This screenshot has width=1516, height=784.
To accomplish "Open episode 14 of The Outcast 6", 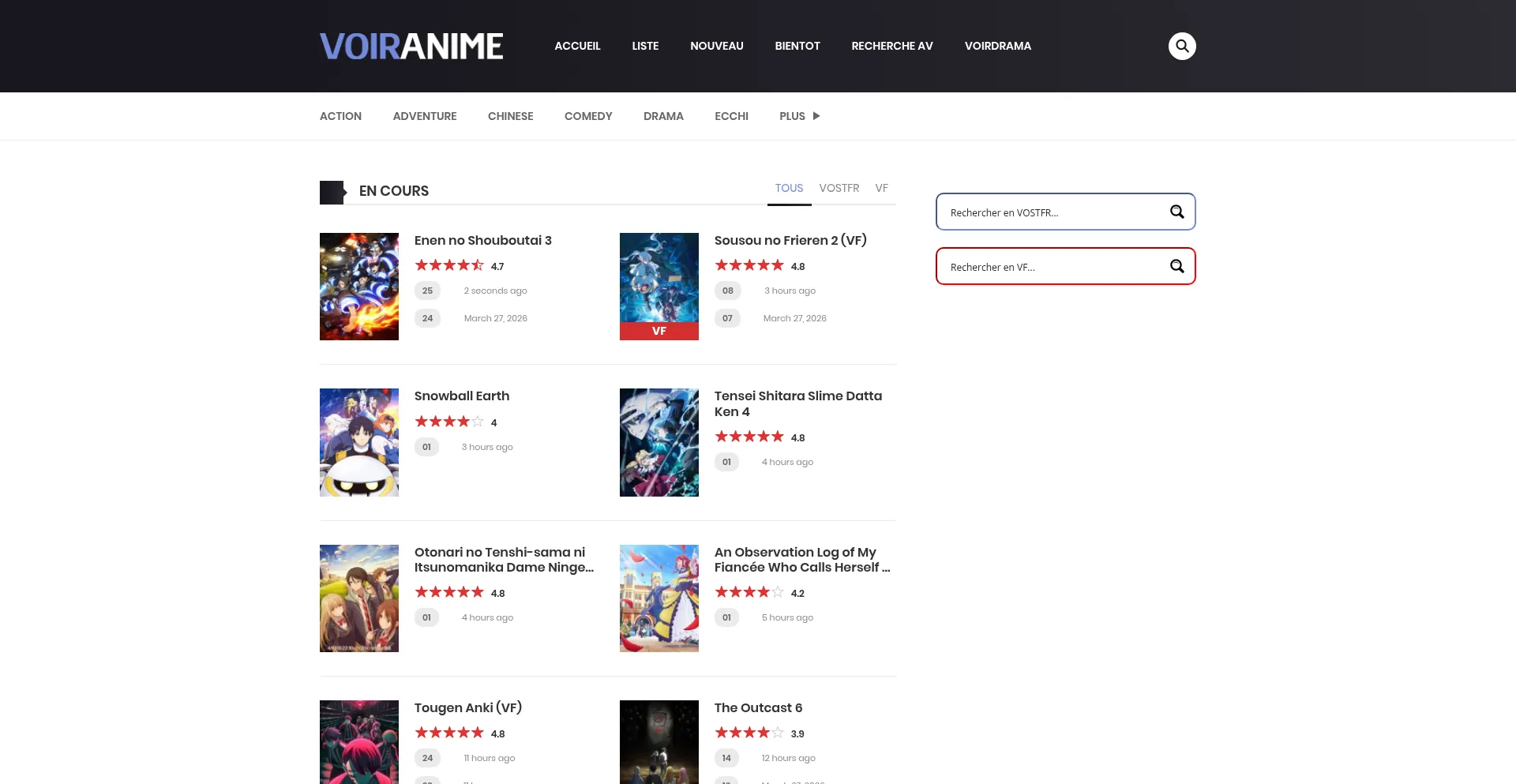I will (726, 758).
